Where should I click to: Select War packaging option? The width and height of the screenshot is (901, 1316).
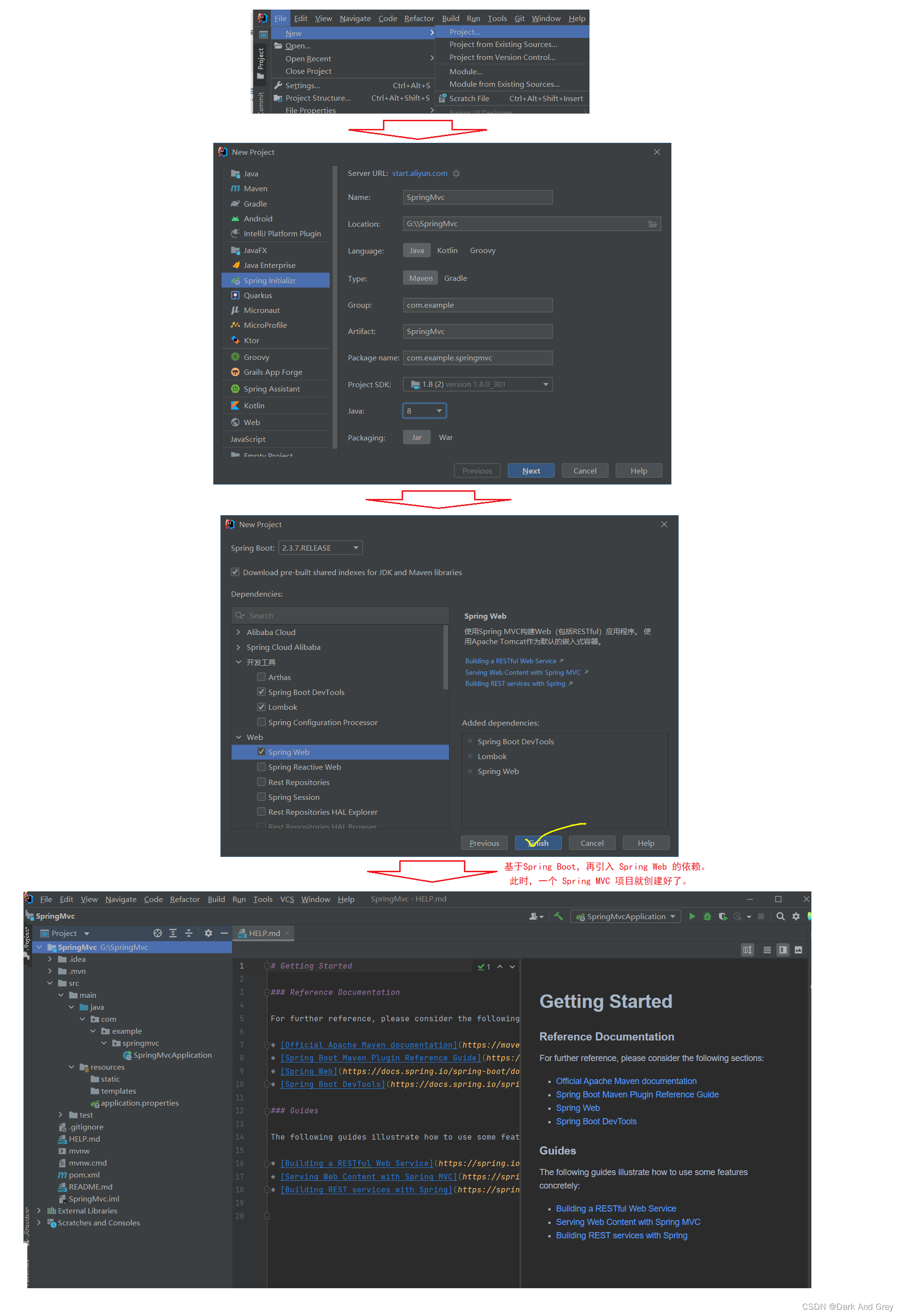pyautogui.click(x=446, y=437)
